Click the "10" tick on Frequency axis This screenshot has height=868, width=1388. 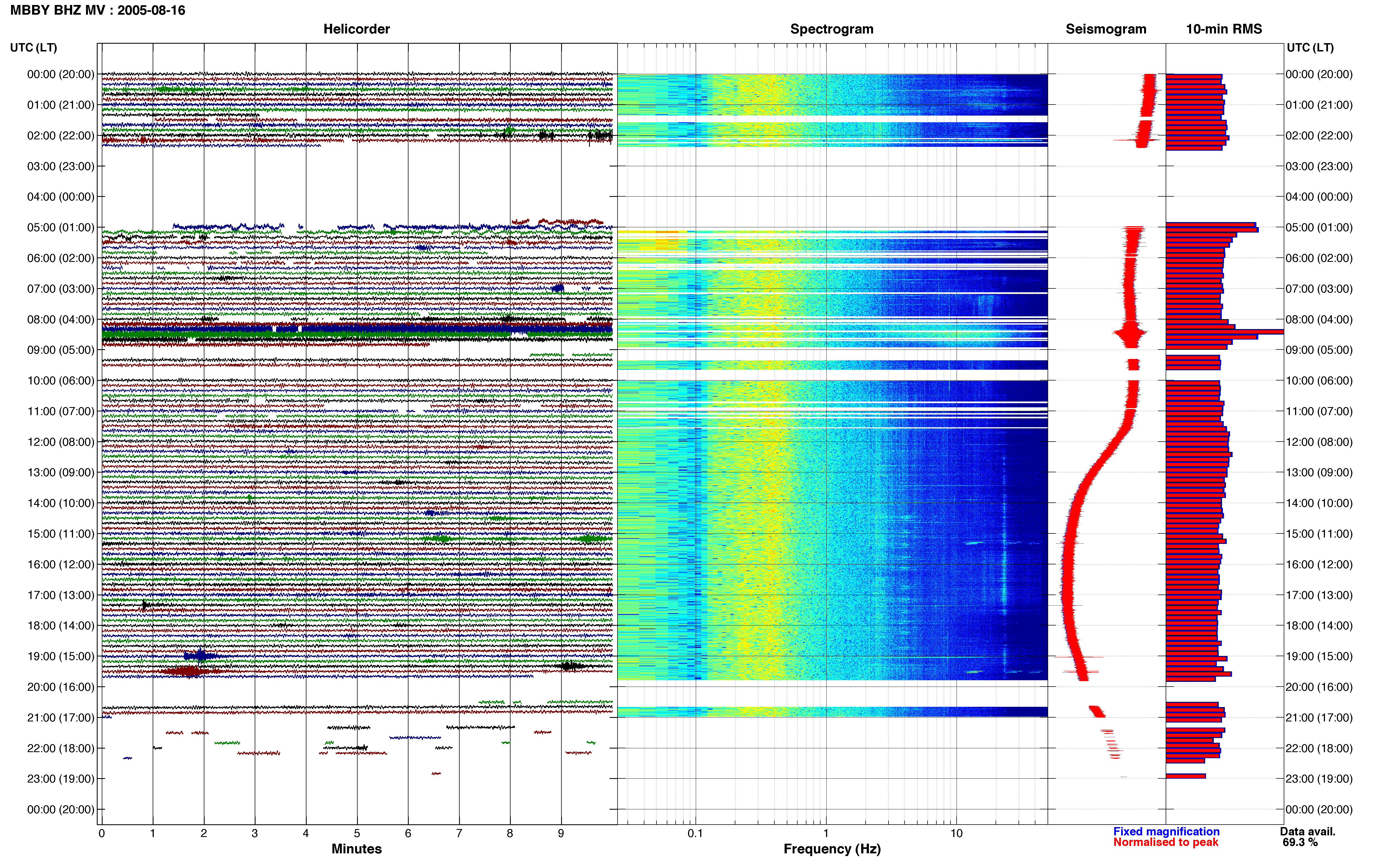[956, 833]
